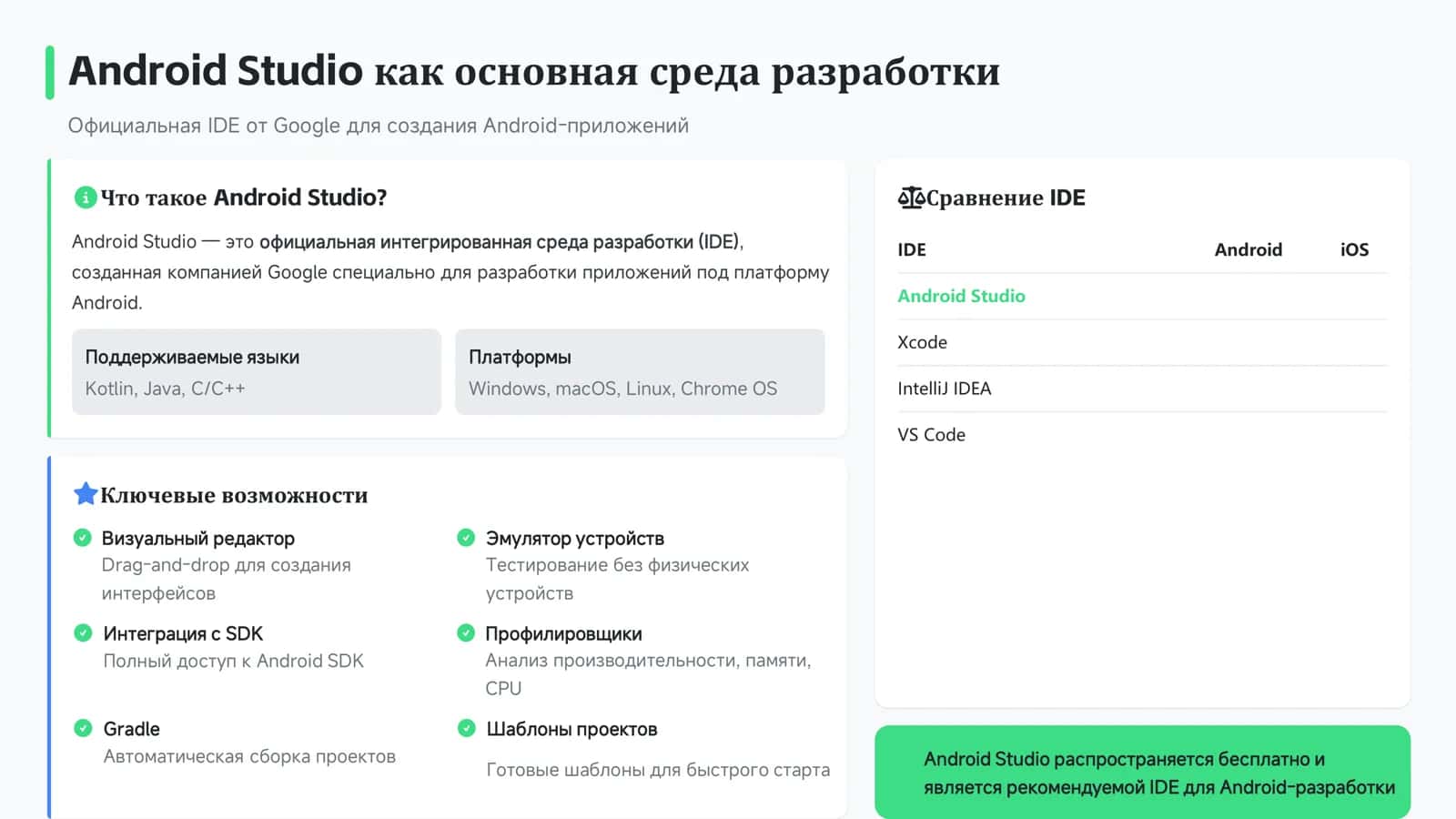Viewport: 1456px width, 819px height.
Task: Click the text 'Тестирование без физических устройств'
Action: pyautogui.click(x=618, y=579)
